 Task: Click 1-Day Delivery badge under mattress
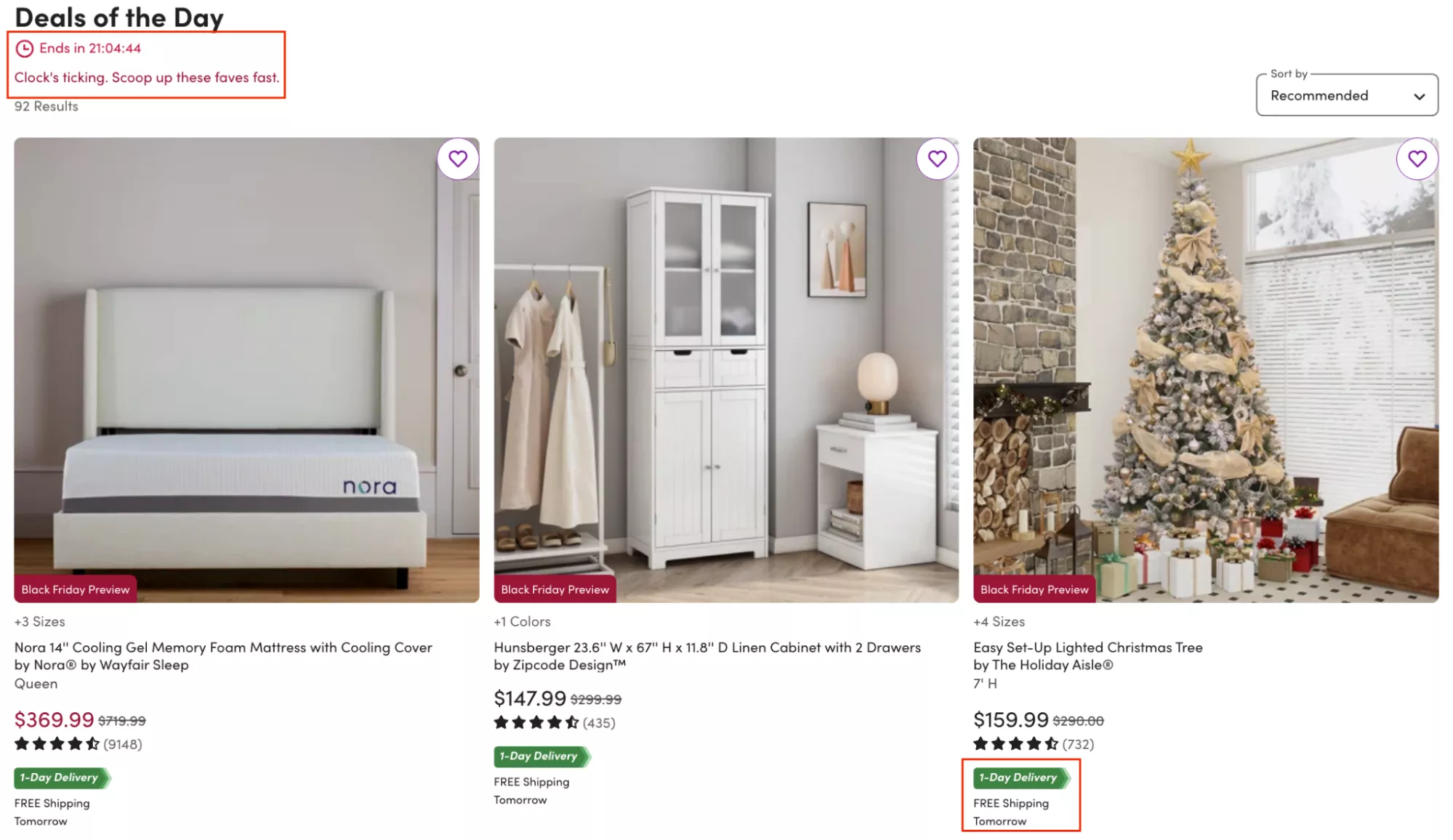click(62, 778)
